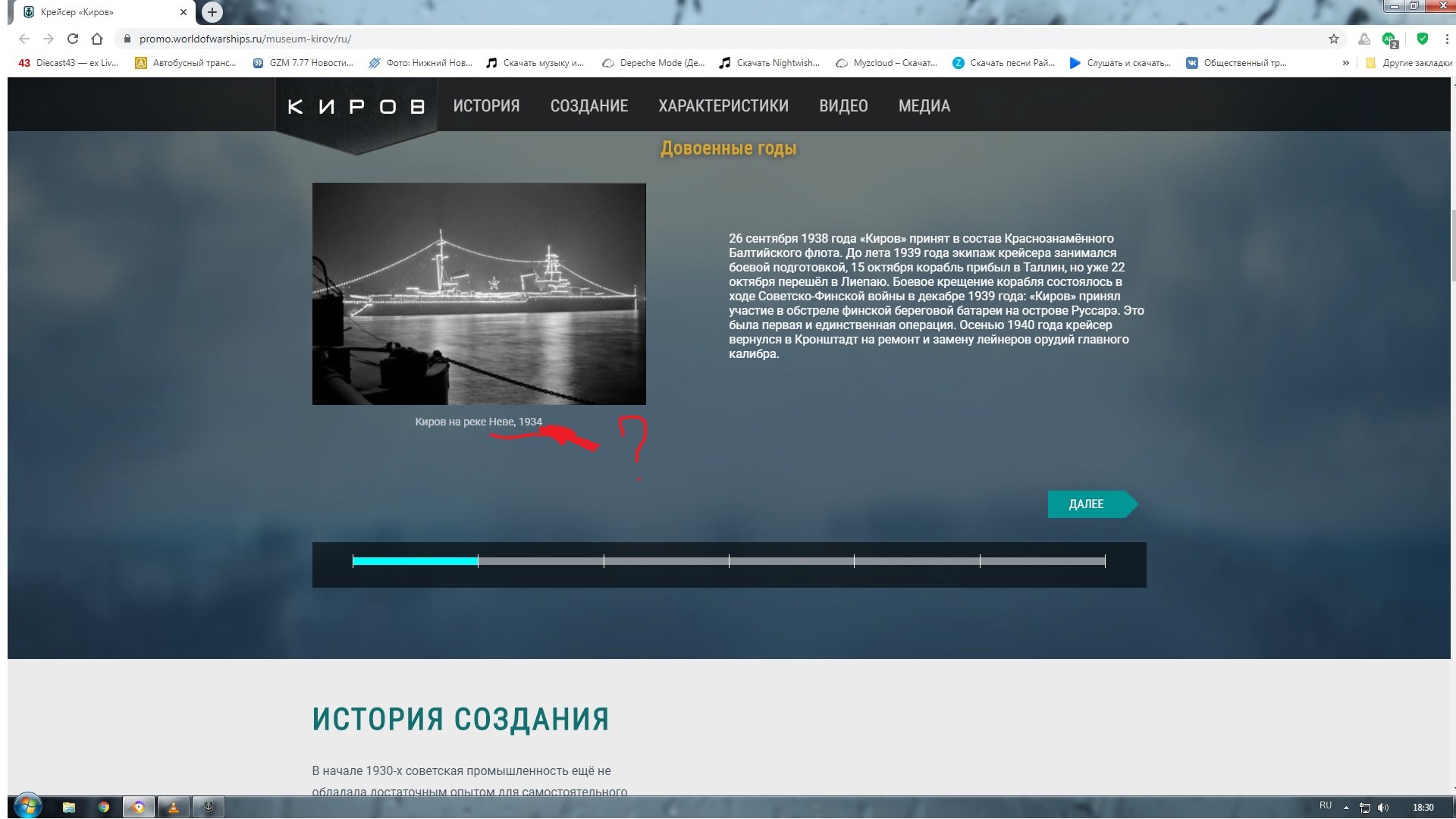
Task: Open the green shield Adguard extension
Action: (x=1423, y=39)
